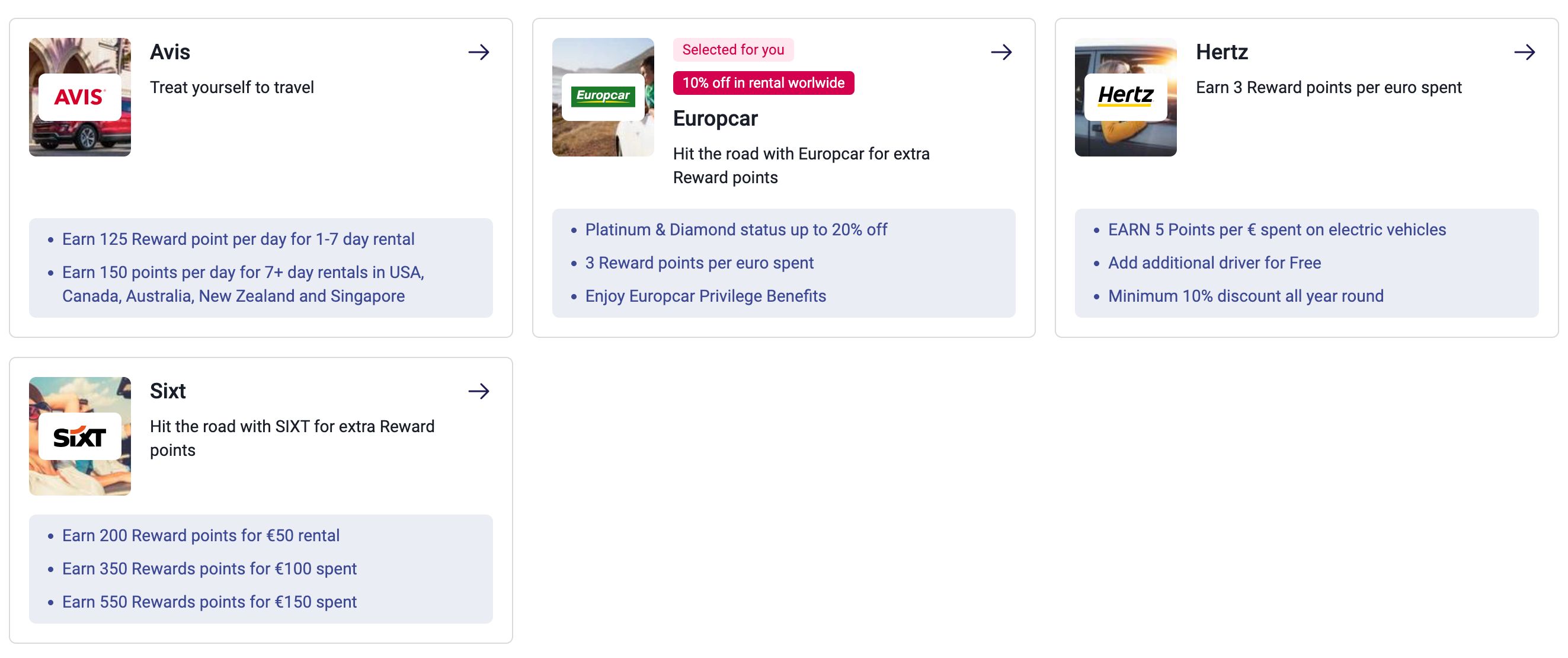Viewport: 1568px width, 658px height.
Task: Click 'Minimum 10% discount all year round' bullet
Action: click(1245, 296)
